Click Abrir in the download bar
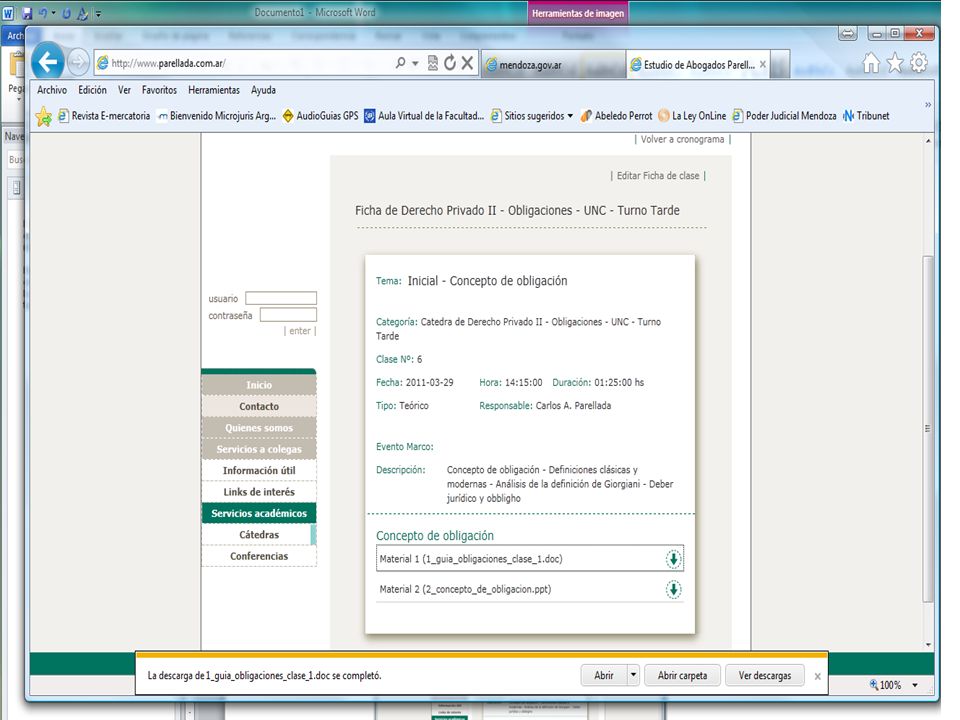960x720 pixels. 604,675
